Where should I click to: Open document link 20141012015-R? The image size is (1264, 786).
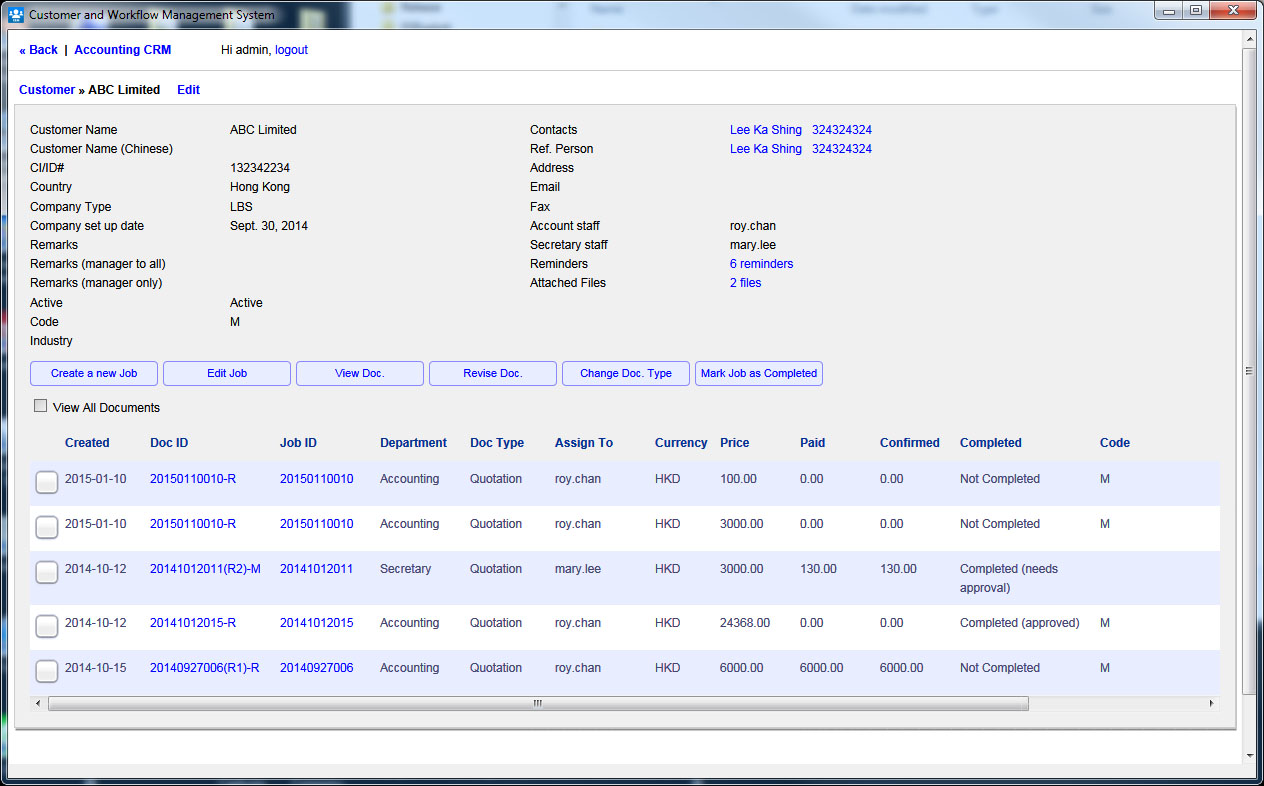[193, 623]
